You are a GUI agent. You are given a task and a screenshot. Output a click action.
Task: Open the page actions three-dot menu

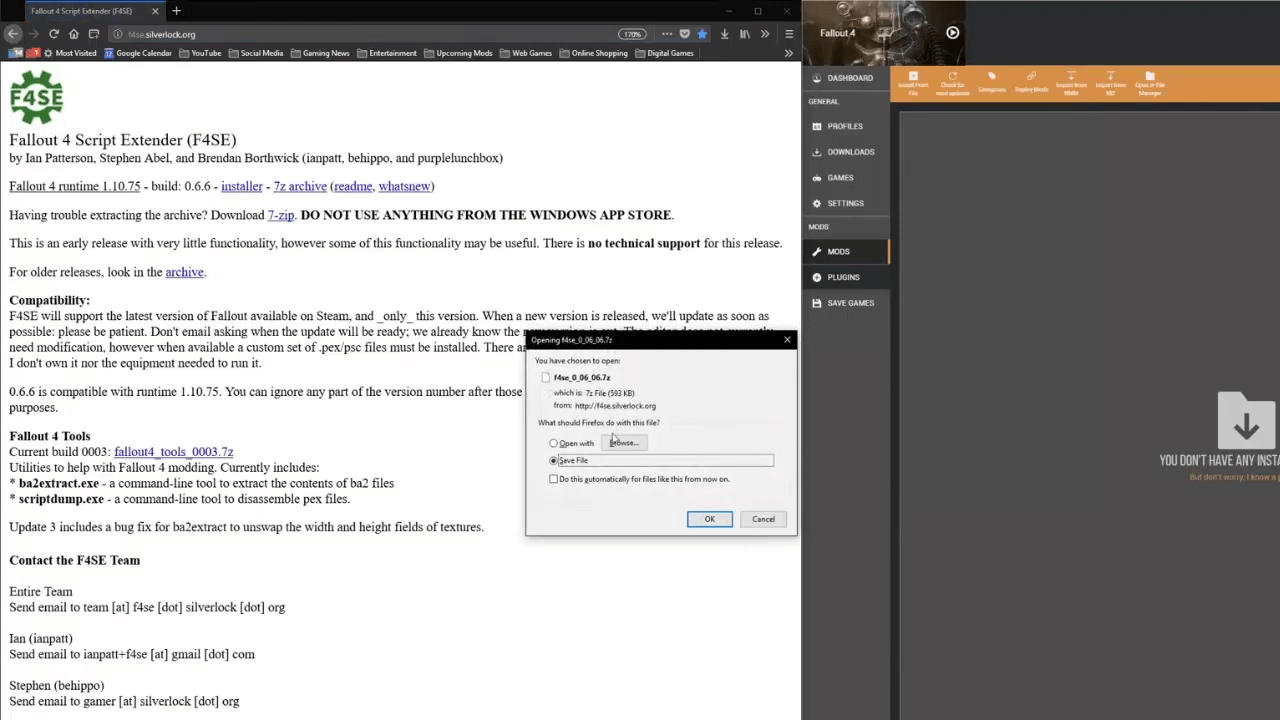click(x=666, y=34)
